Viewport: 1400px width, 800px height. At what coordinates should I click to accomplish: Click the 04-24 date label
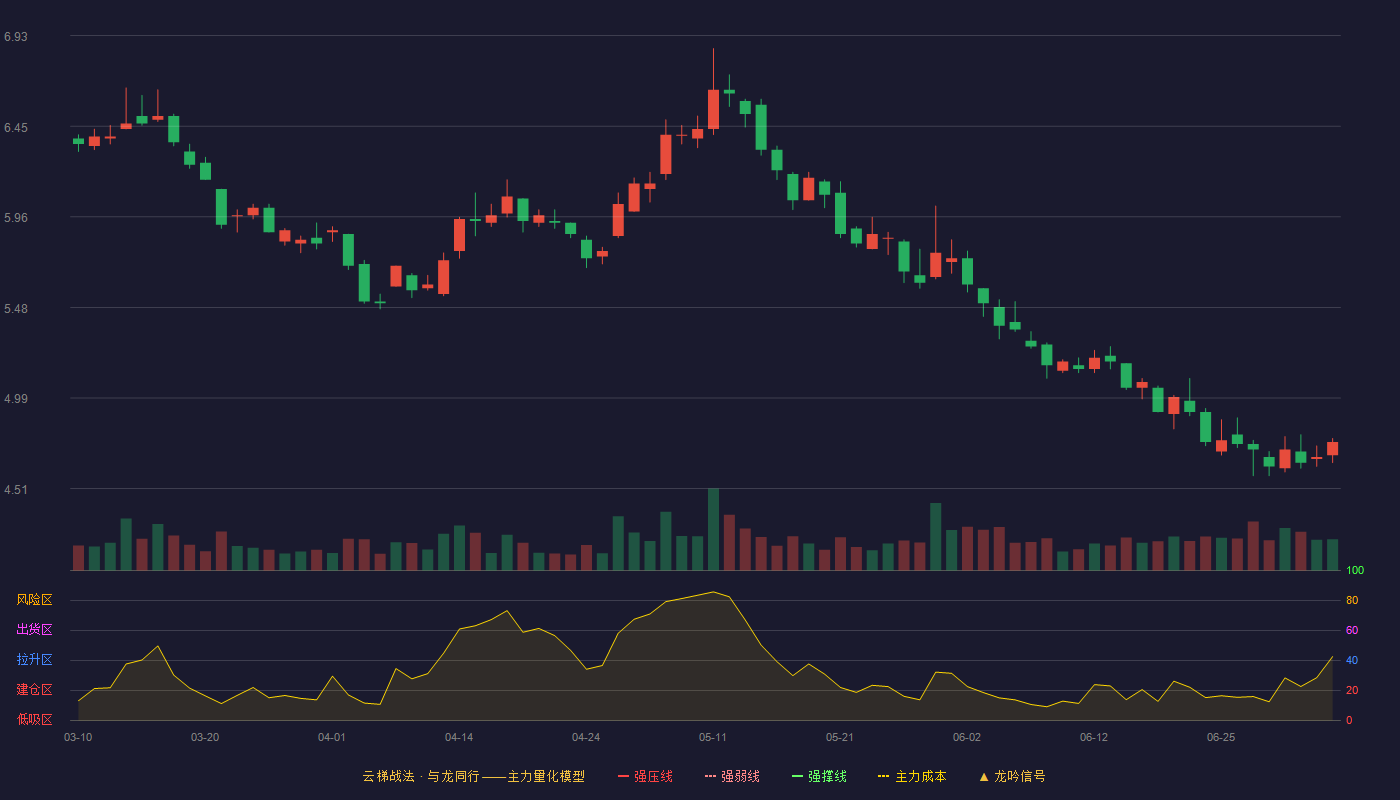[586, 737]
